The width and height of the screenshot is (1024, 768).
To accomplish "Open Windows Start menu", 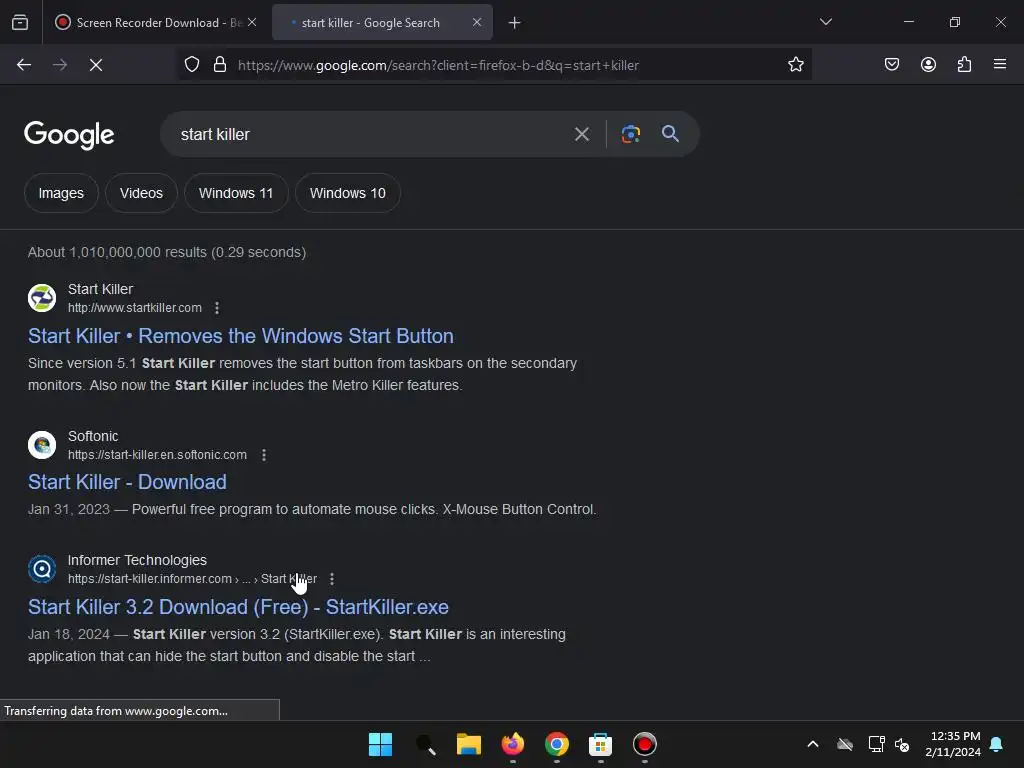I will pos(380,744).
